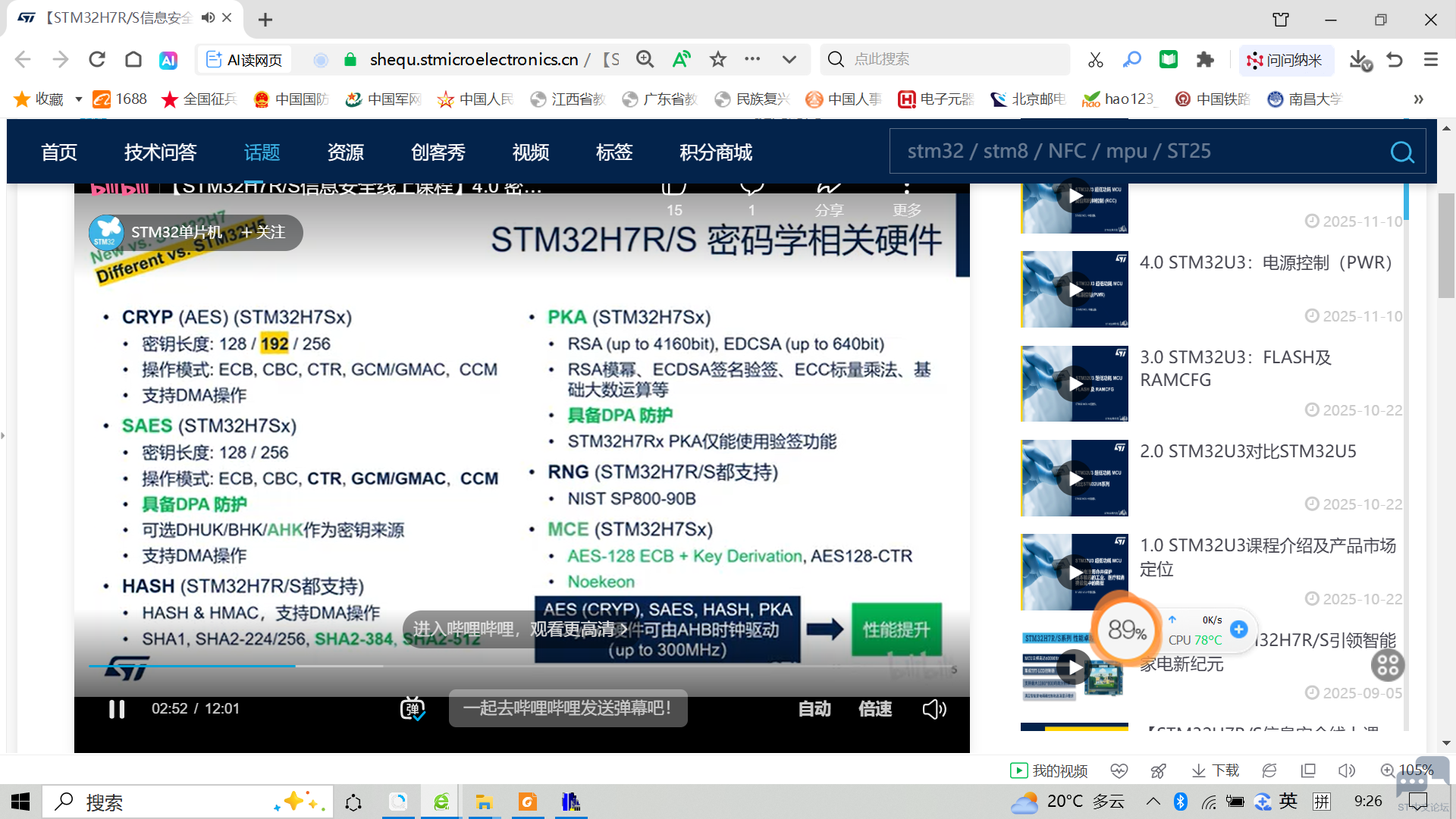Expand hidden bookmarks overflow chevron
The image size is (1456, 819).
click(x=1418, y=99)
